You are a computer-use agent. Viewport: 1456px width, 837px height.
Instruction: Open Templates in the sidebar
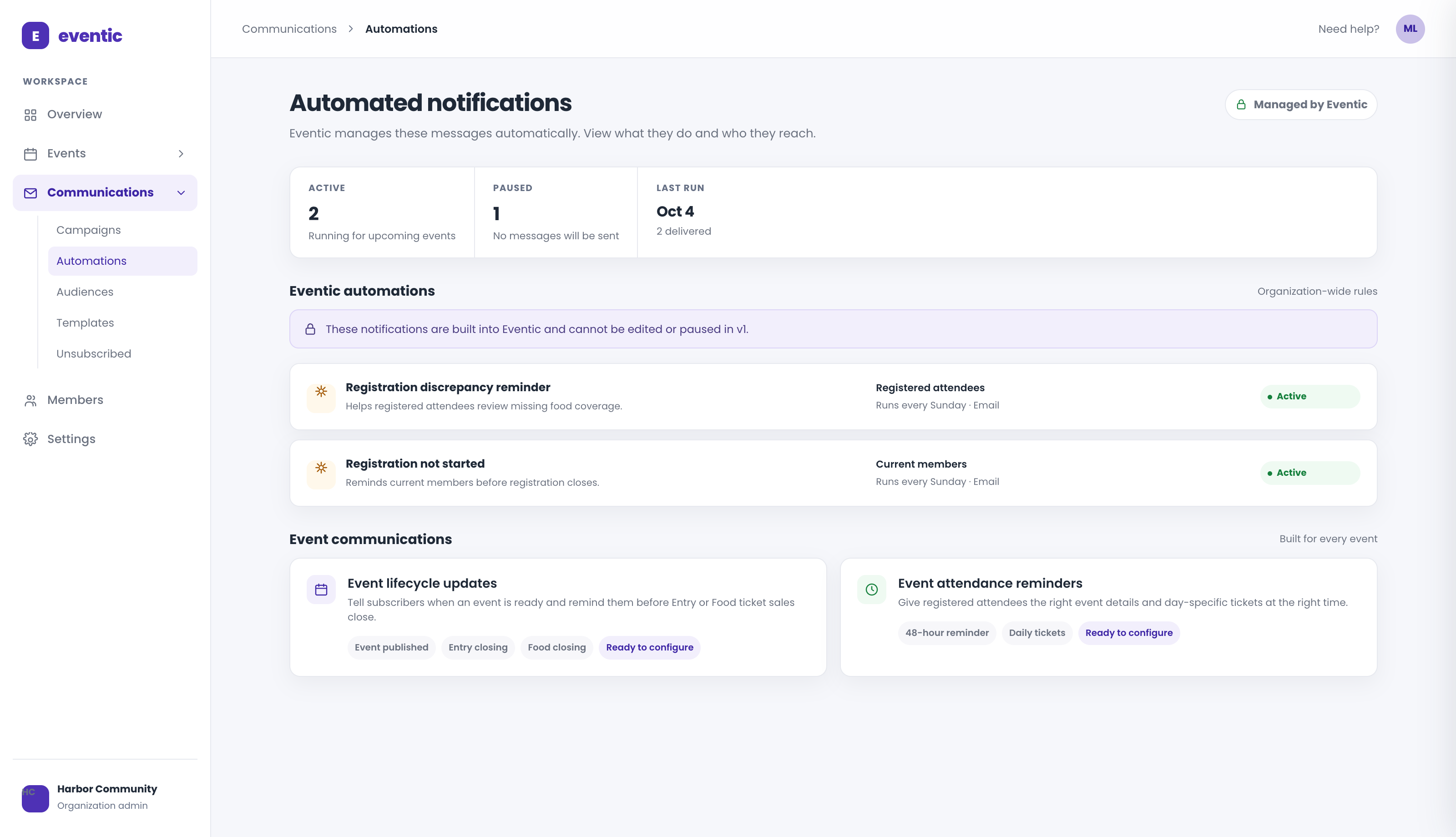point(122,323)
